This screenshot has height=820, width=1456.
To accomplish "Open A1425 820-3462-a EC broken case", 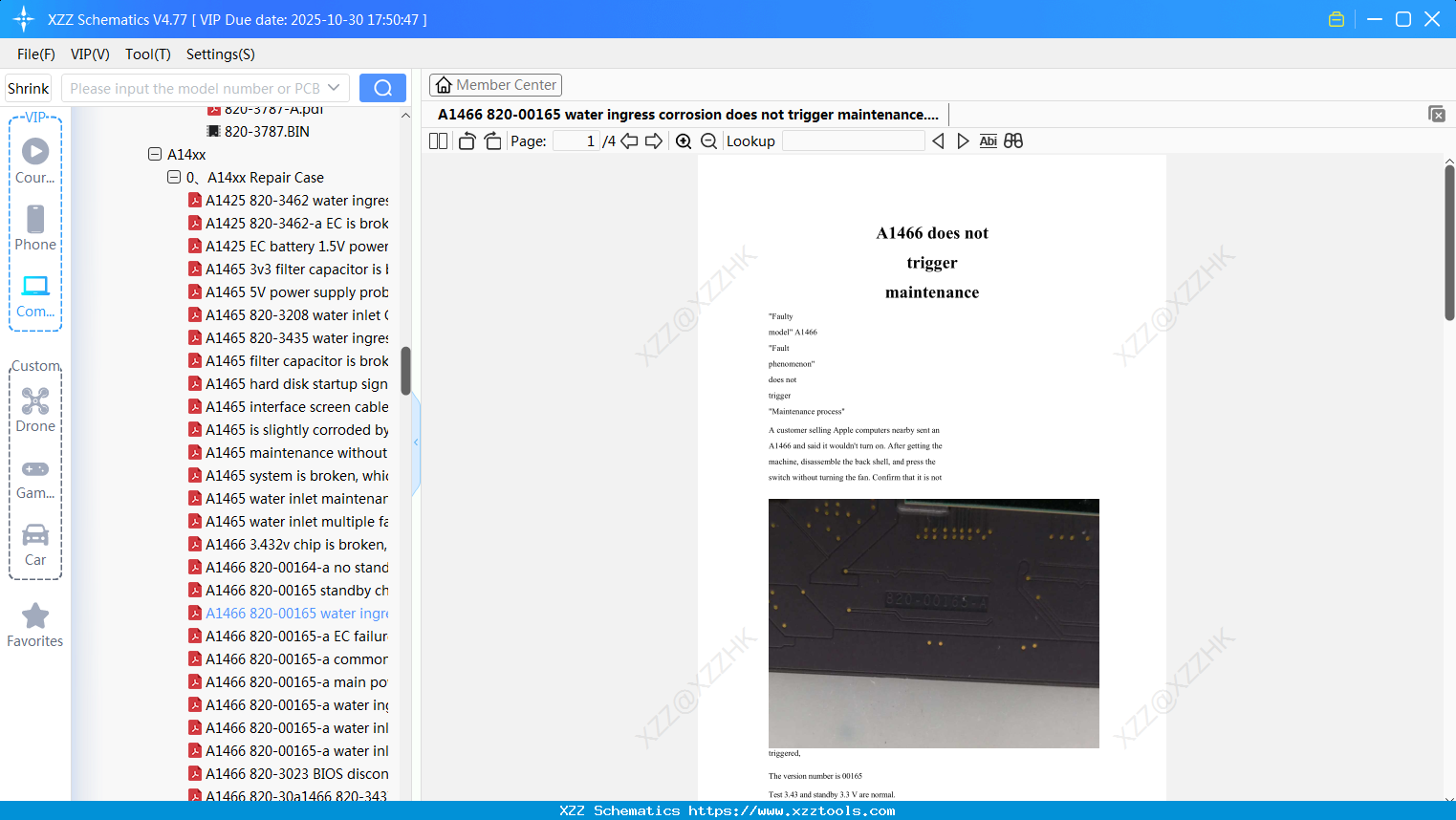I will pyautogui.click(x=289, y=223).
